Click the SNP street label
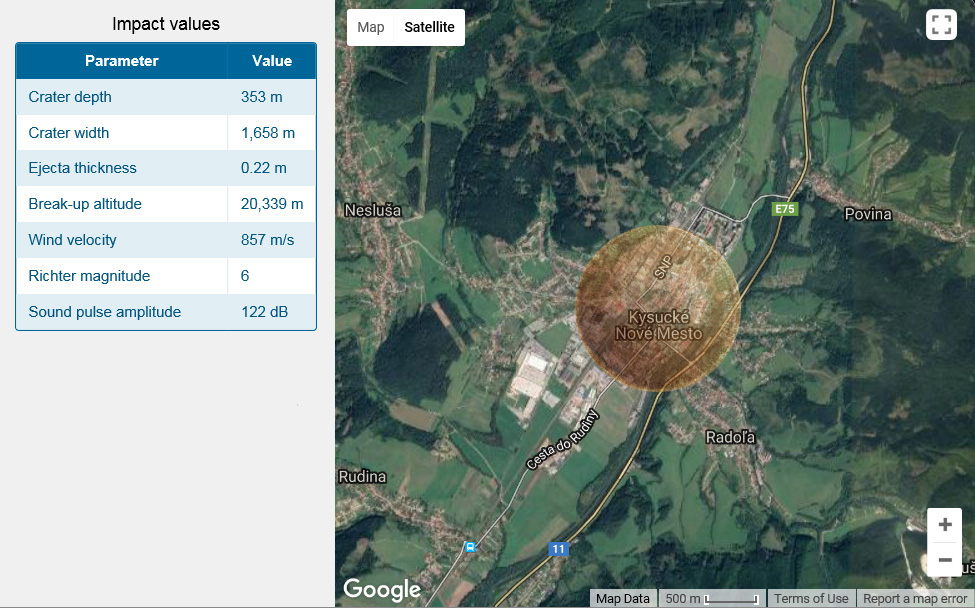This screenshot has width=975, height=608. click(663, 267)
